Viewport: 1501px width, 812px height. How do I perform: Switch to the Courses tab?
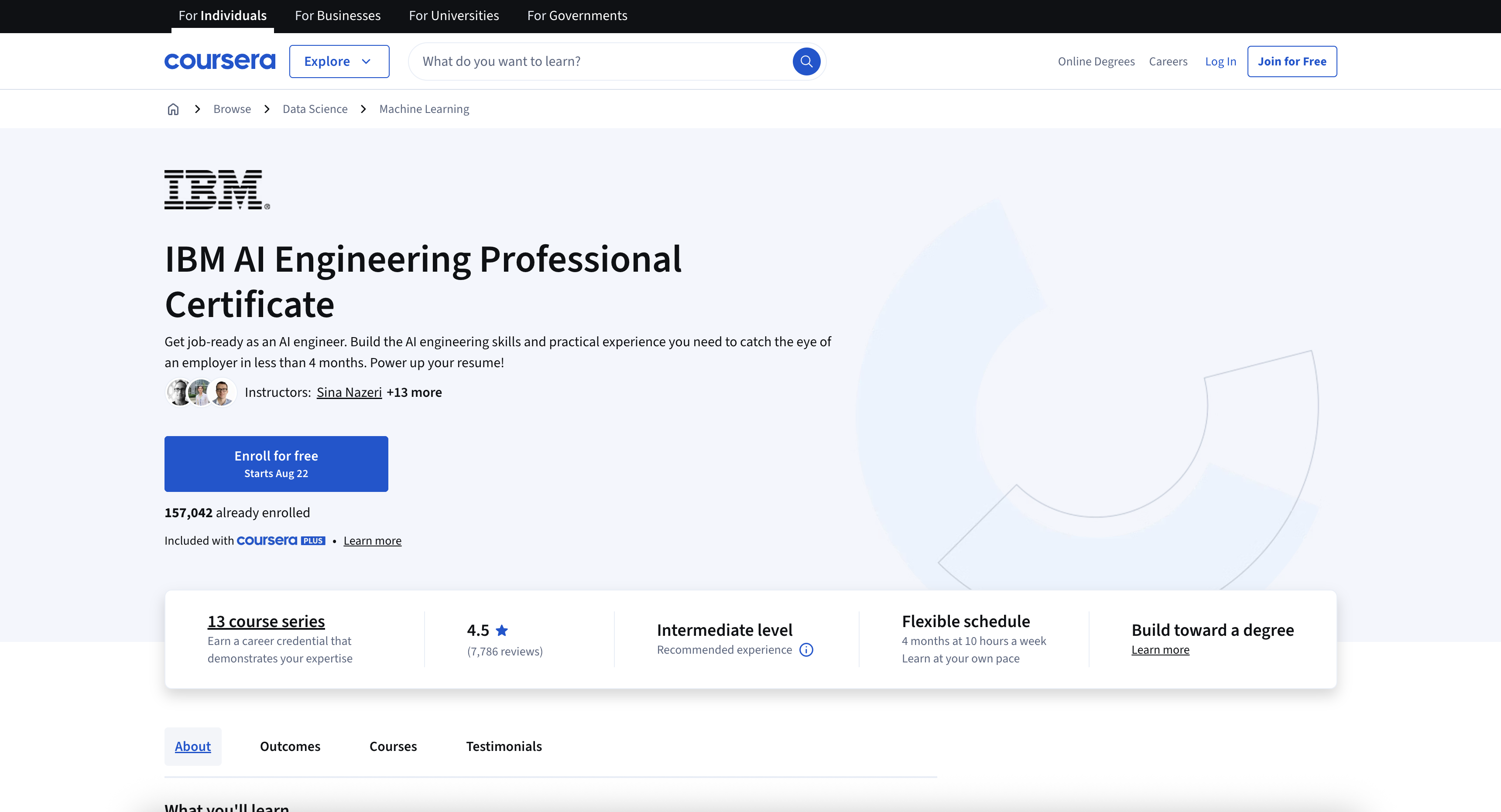393,746
